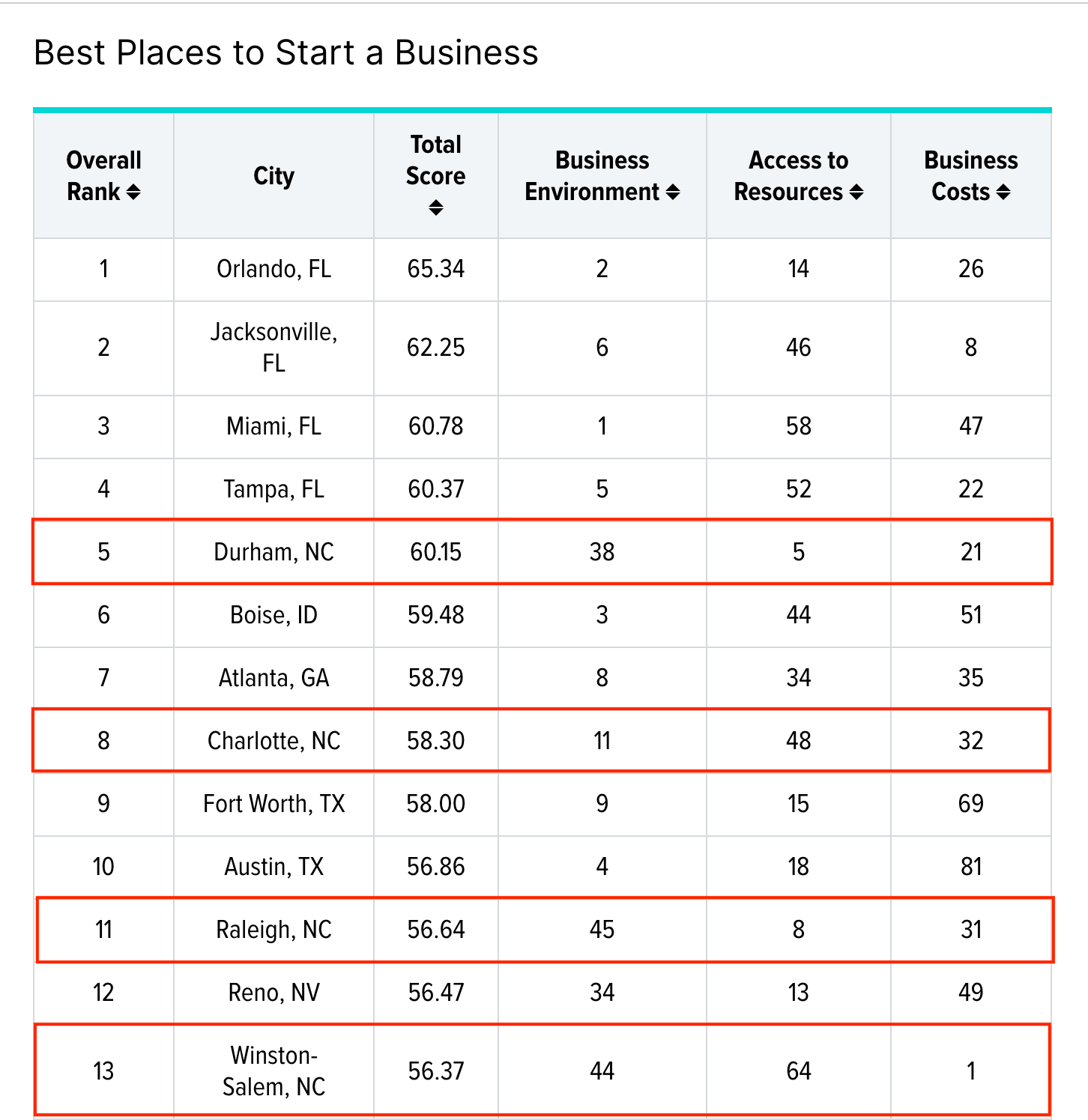Select the Boise, ID cell
The width and height of the screenshot is (1088, 1120).
(x=273, y=615)
